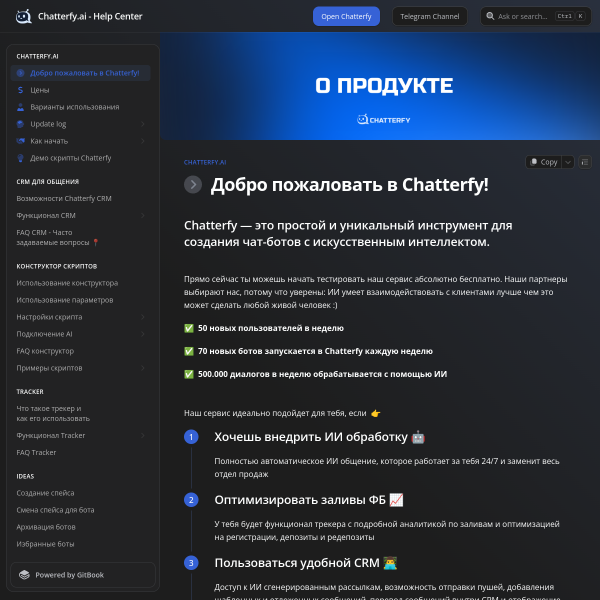Image resolution: width=600 pixels, height=600 pixels.
Task: Click the Chatterfy robot logo in header
Action: click(23, 16)
